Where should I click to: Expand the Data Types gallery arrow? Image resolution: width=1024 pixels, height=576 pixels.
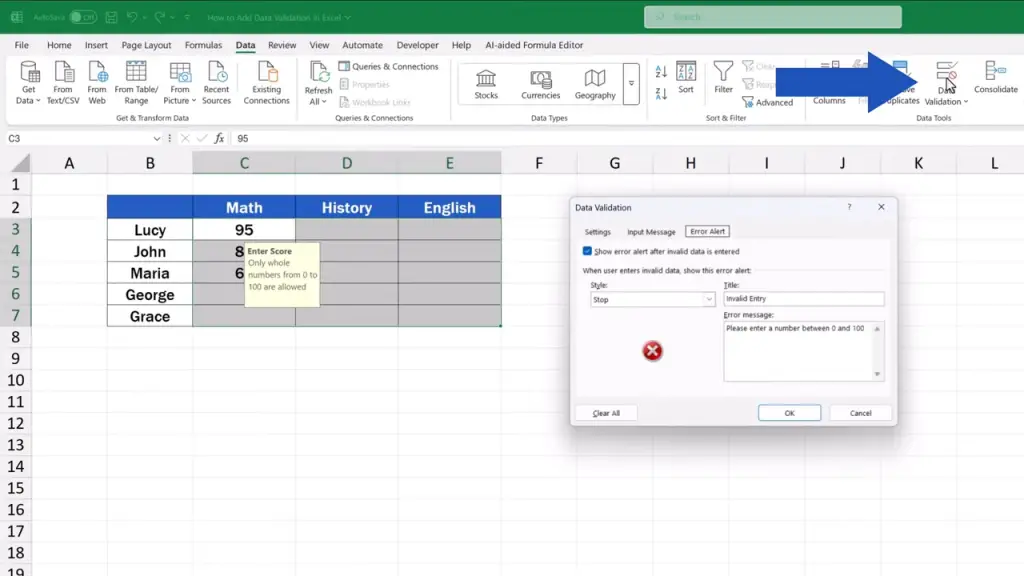pyautogui.click(x=631, y=84)
